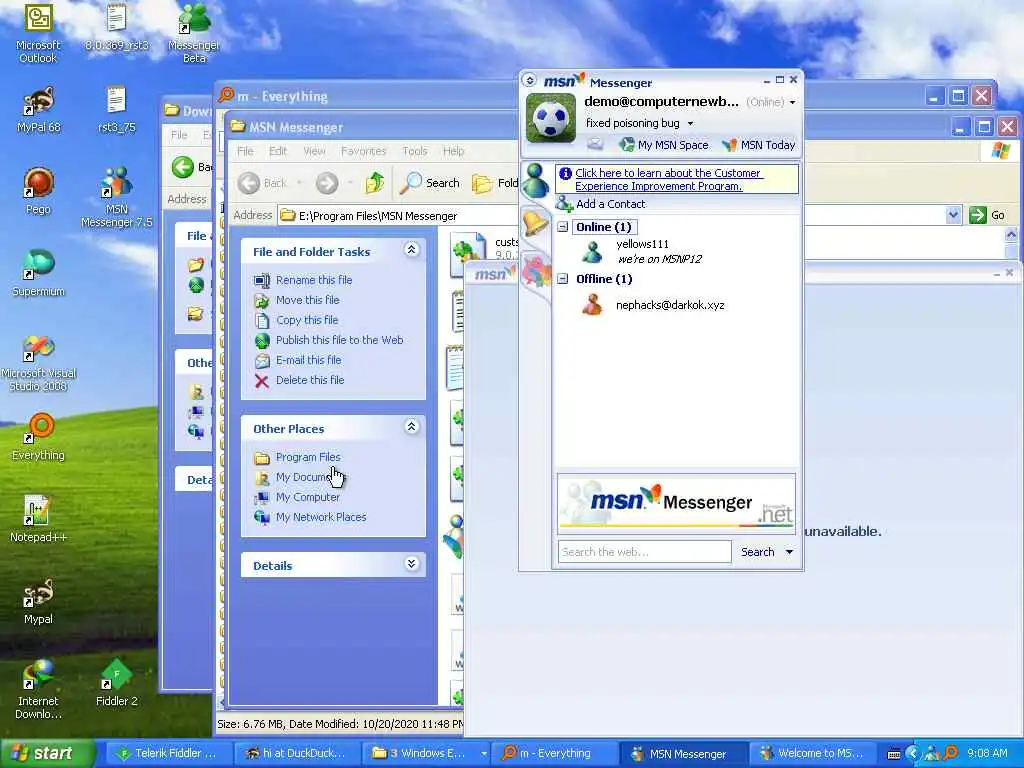
Task: Click Search in explorer toolbar
Action: [x=430, y=183]
